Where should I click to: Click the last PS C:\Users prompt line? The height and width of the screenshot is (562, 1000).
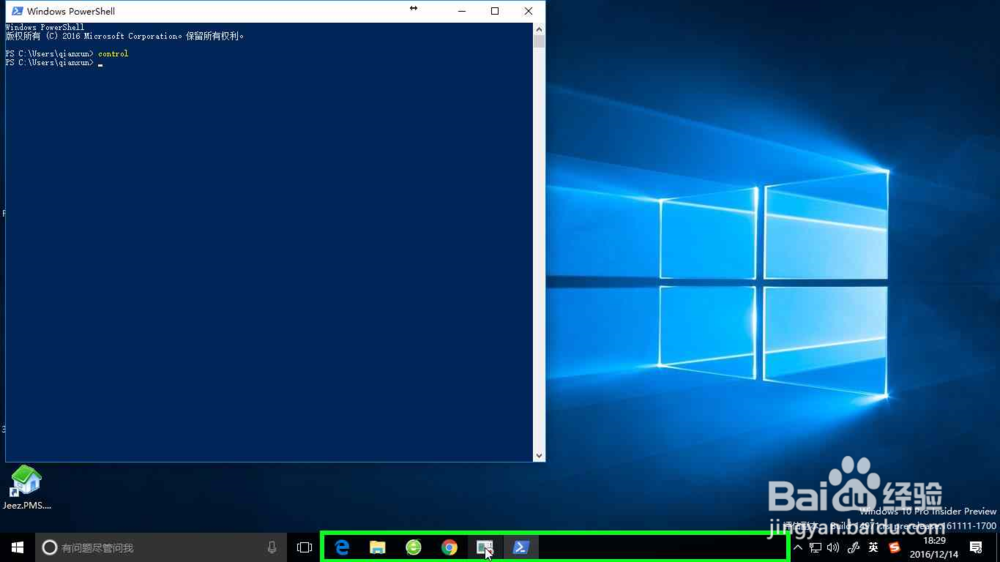pyautogui.click(x=54, y=63)
